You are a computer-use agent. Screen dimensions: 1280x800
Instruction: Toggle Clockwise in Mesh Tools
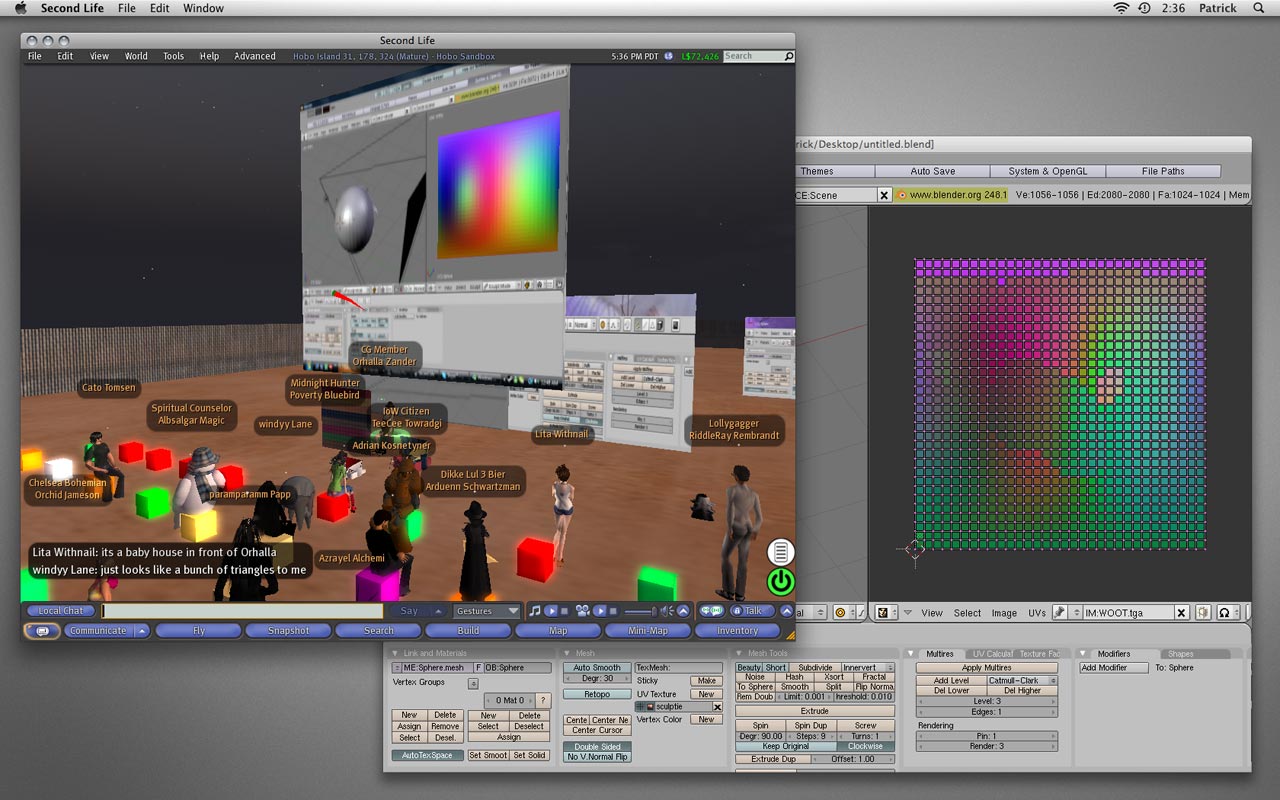(x=866, y=747)
